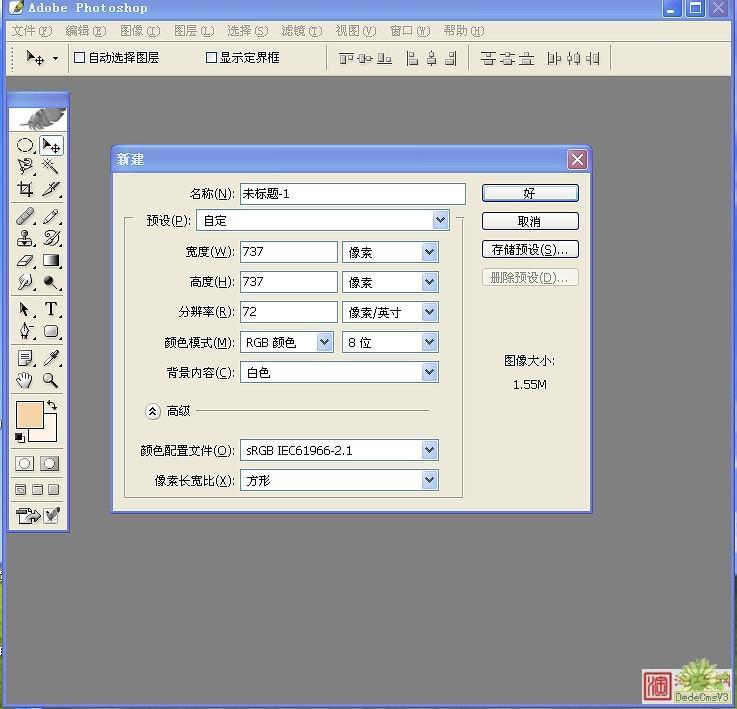Open the 编辑 menu
Image resolution: width=737 pixels, height=709 pixels.
[86, 31]
